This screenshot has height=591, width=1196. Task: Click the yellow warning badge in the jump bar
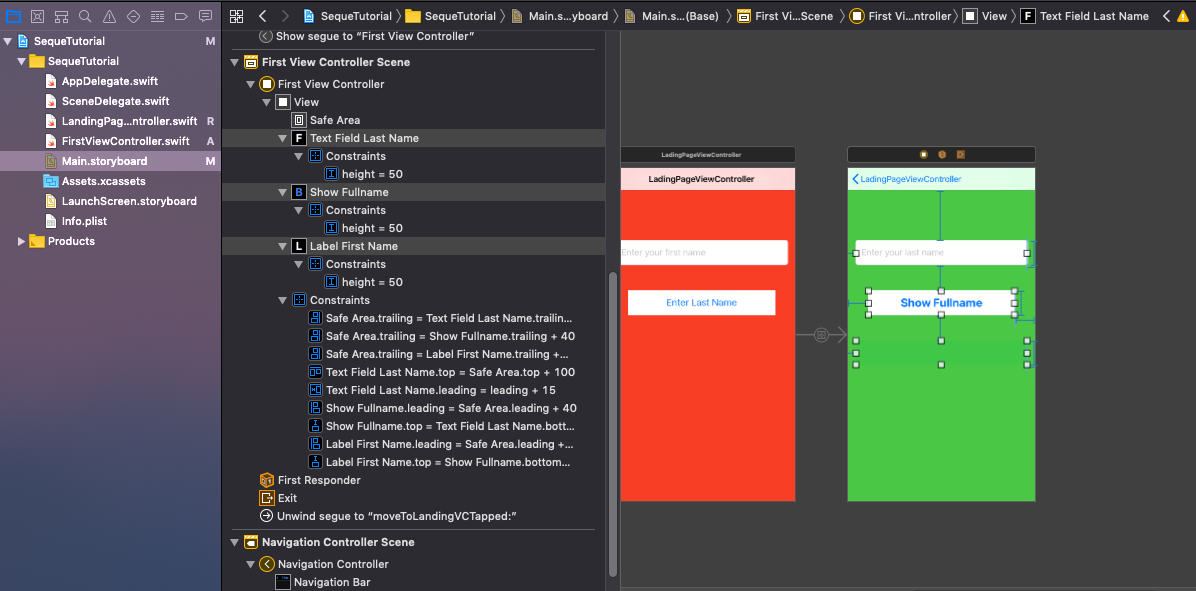1181,16
